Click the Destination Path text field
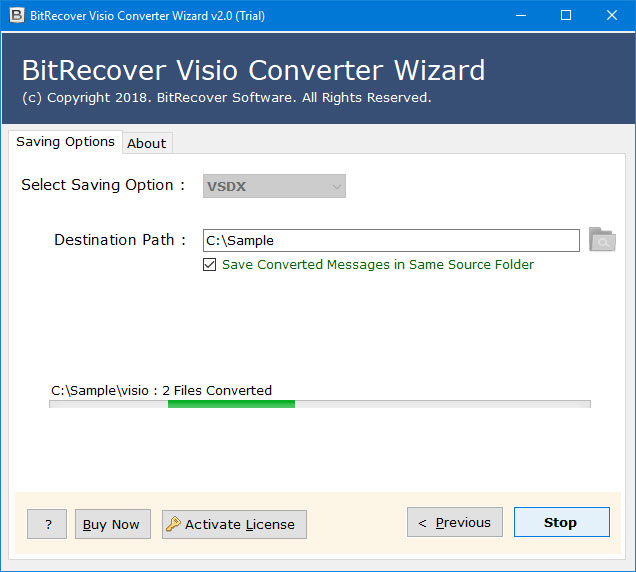Image resolution: width=636 pixels, height=572 pixels. coord(391,240)
